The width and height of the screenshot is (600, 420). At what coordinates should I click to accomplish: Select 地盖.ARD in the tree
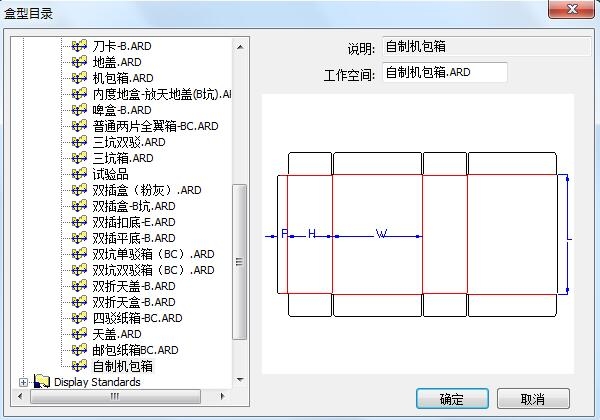(x=117, y=62)
